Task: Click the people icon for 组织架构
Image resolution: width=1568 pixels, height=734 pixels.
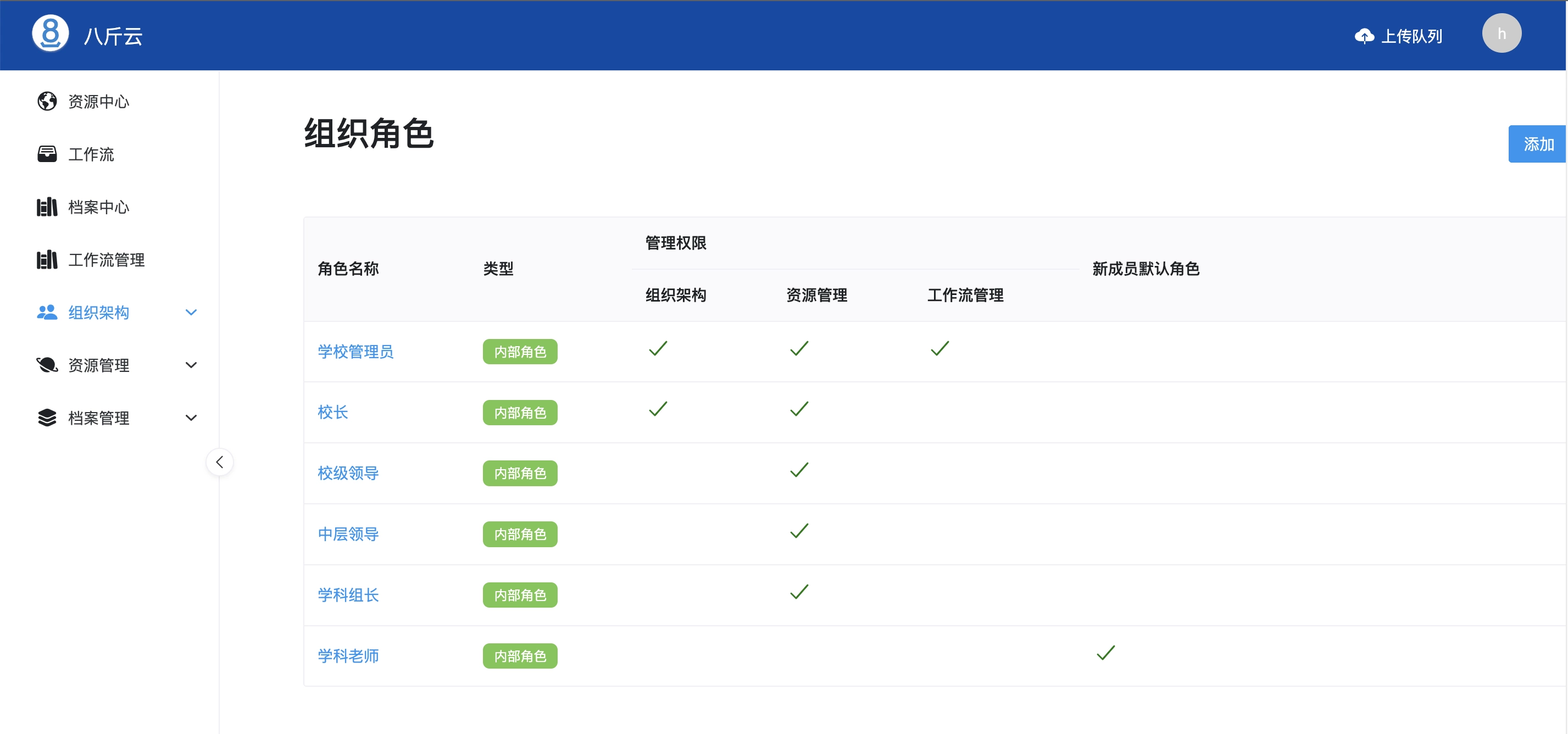Action: pyautogui.click(x=47, y=312)
